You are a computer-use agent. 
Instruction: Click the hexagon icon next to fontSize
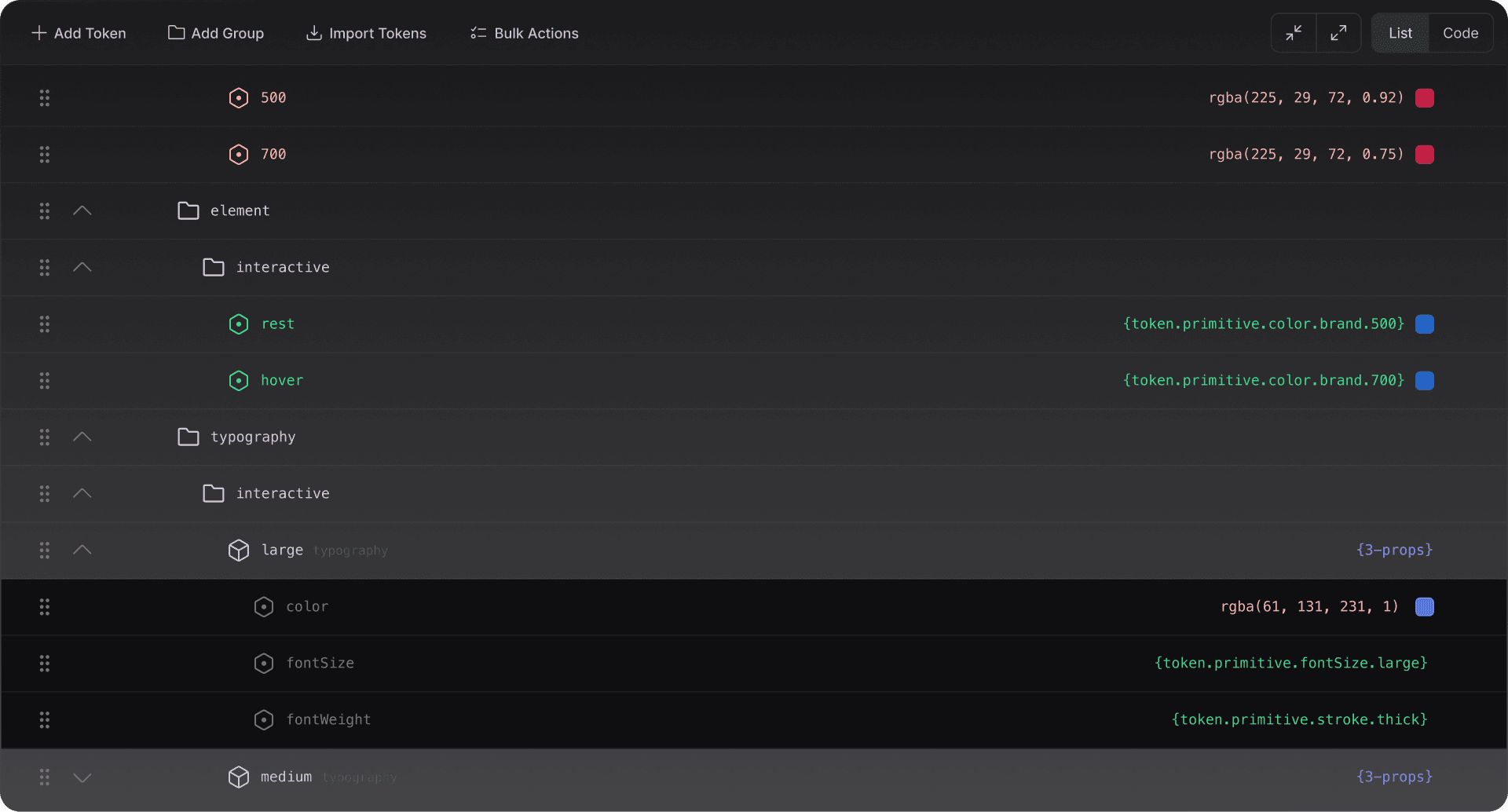click(x=264, y=664)
